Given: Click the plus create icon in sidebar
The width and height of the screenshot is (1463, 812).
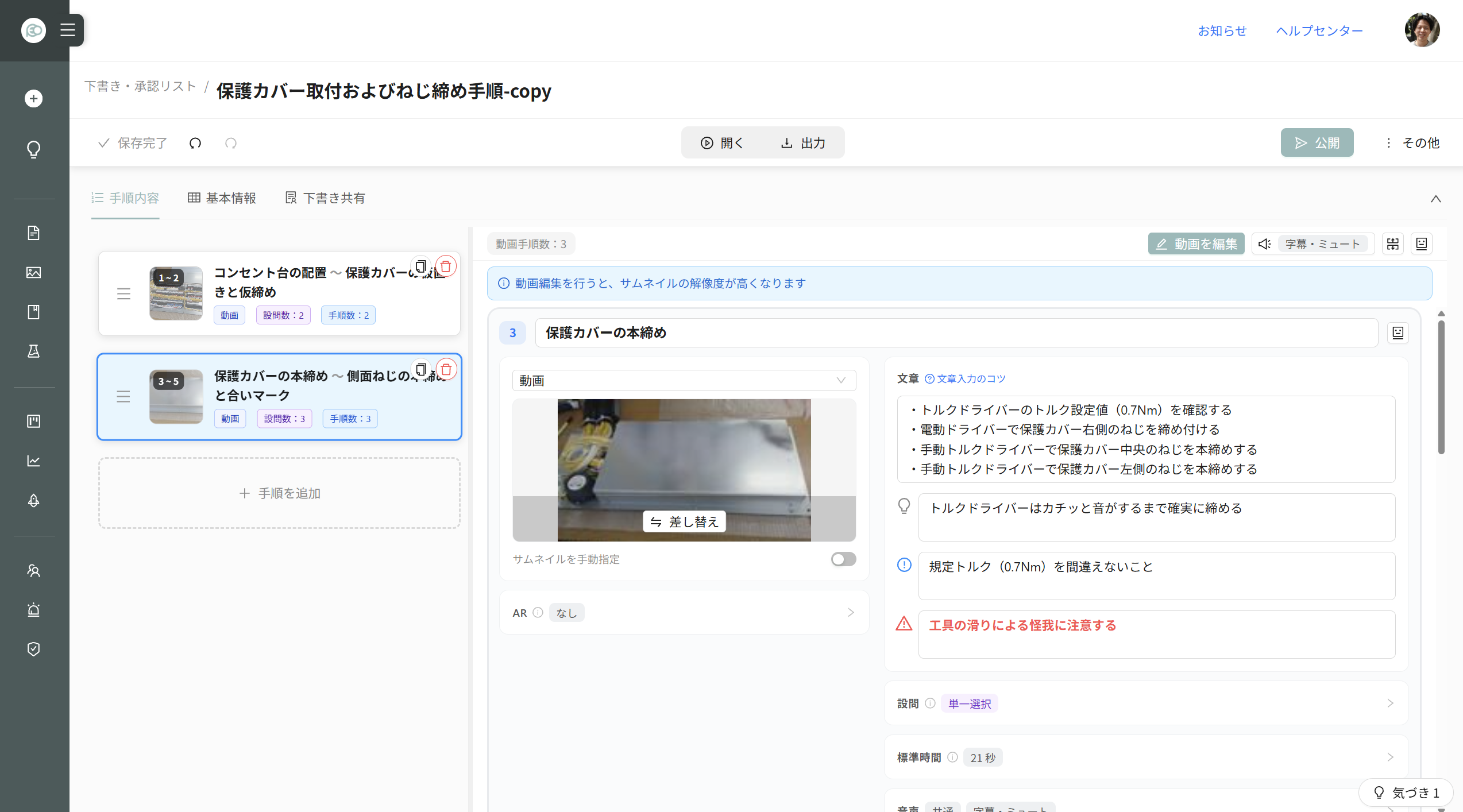Looking at the screenshot, I should tap(34, 99).
